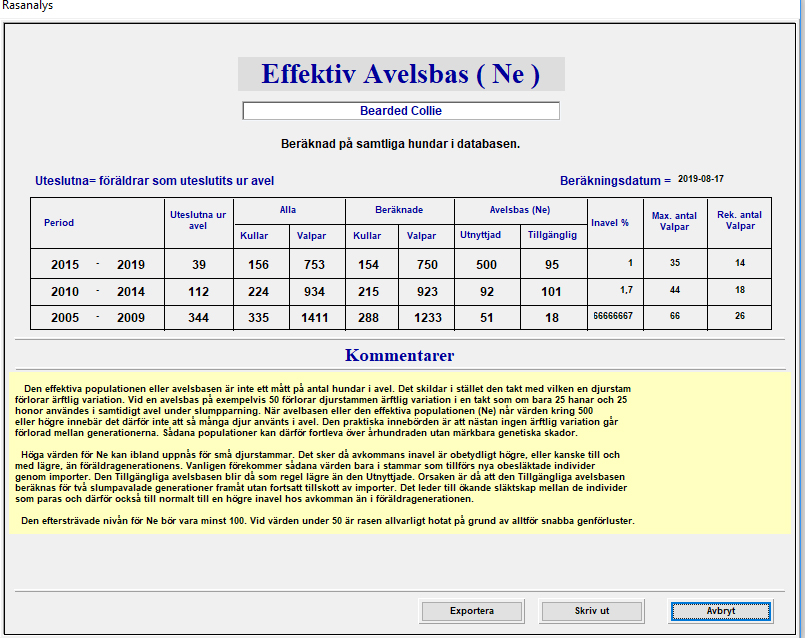Click Max. antal Valpar value 66
805x638 pixels.
tap(675, 316)
